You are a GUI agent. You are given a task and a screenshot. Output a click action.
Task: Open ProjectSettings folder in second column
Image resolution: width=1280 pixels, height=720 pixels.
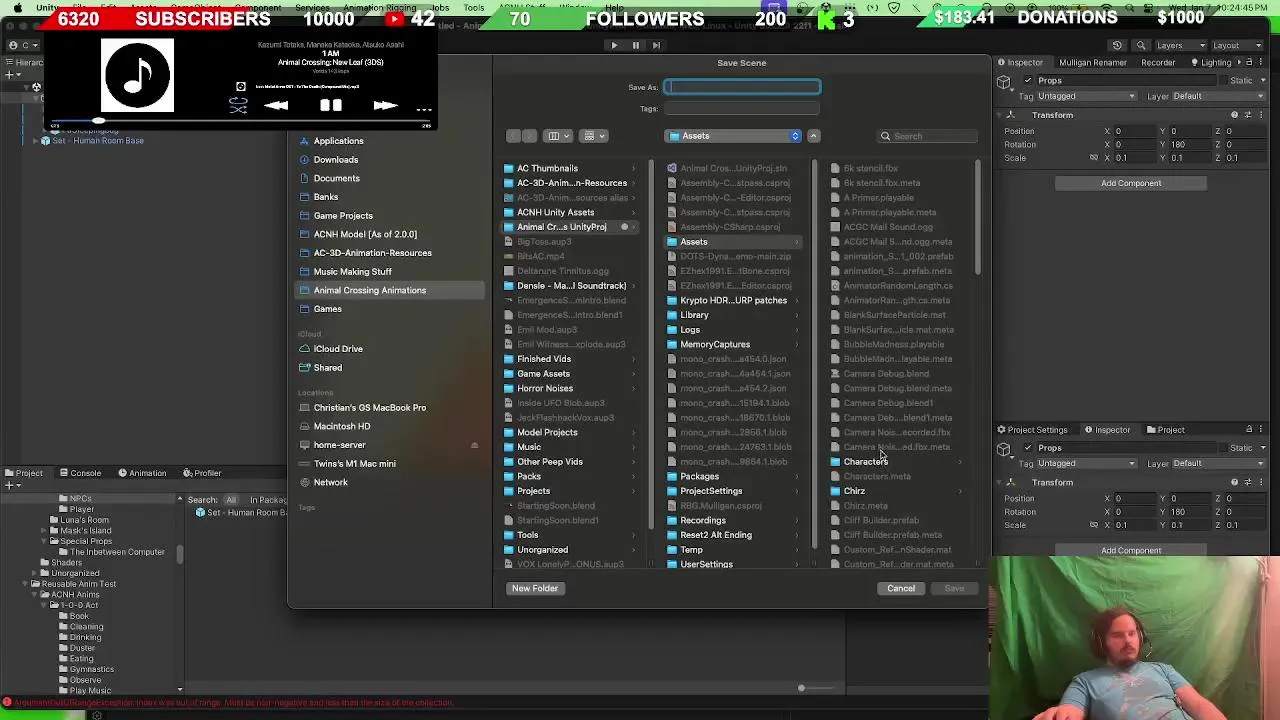pyautogui.click(x=711, y=491)
